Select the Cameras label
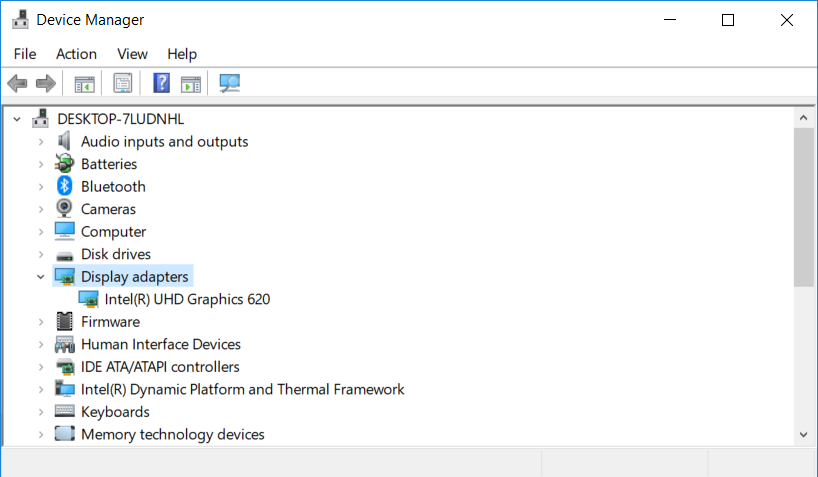The width and height of the screenshot is (818, 477). 108,209
